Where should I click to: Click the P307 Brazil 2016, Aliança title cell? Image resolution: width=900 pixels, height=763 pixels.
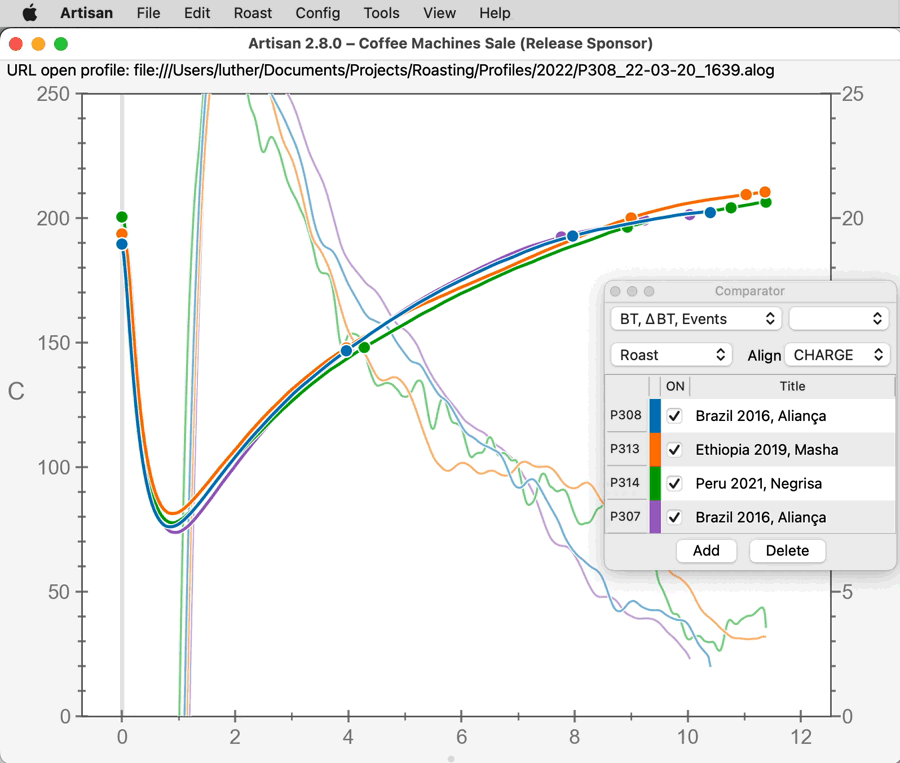tap(792, 517)
